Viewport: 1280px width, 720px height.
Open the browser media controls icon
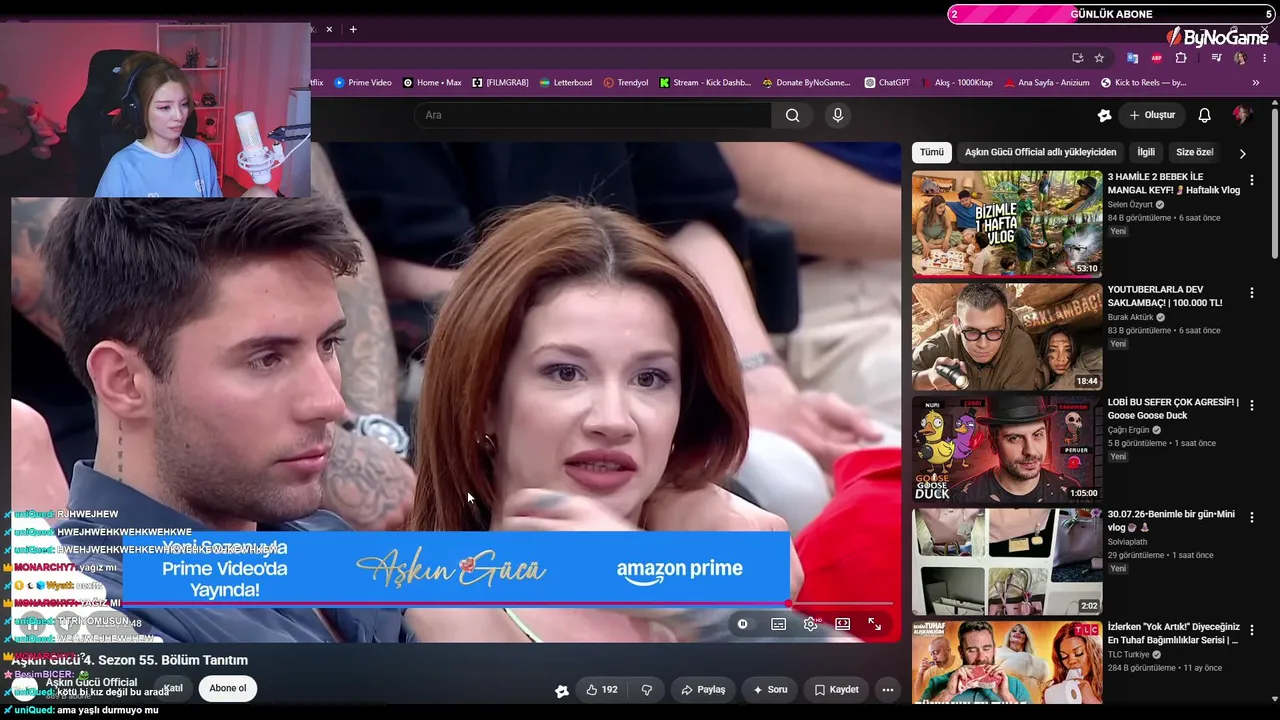[x=1216, y=58]
